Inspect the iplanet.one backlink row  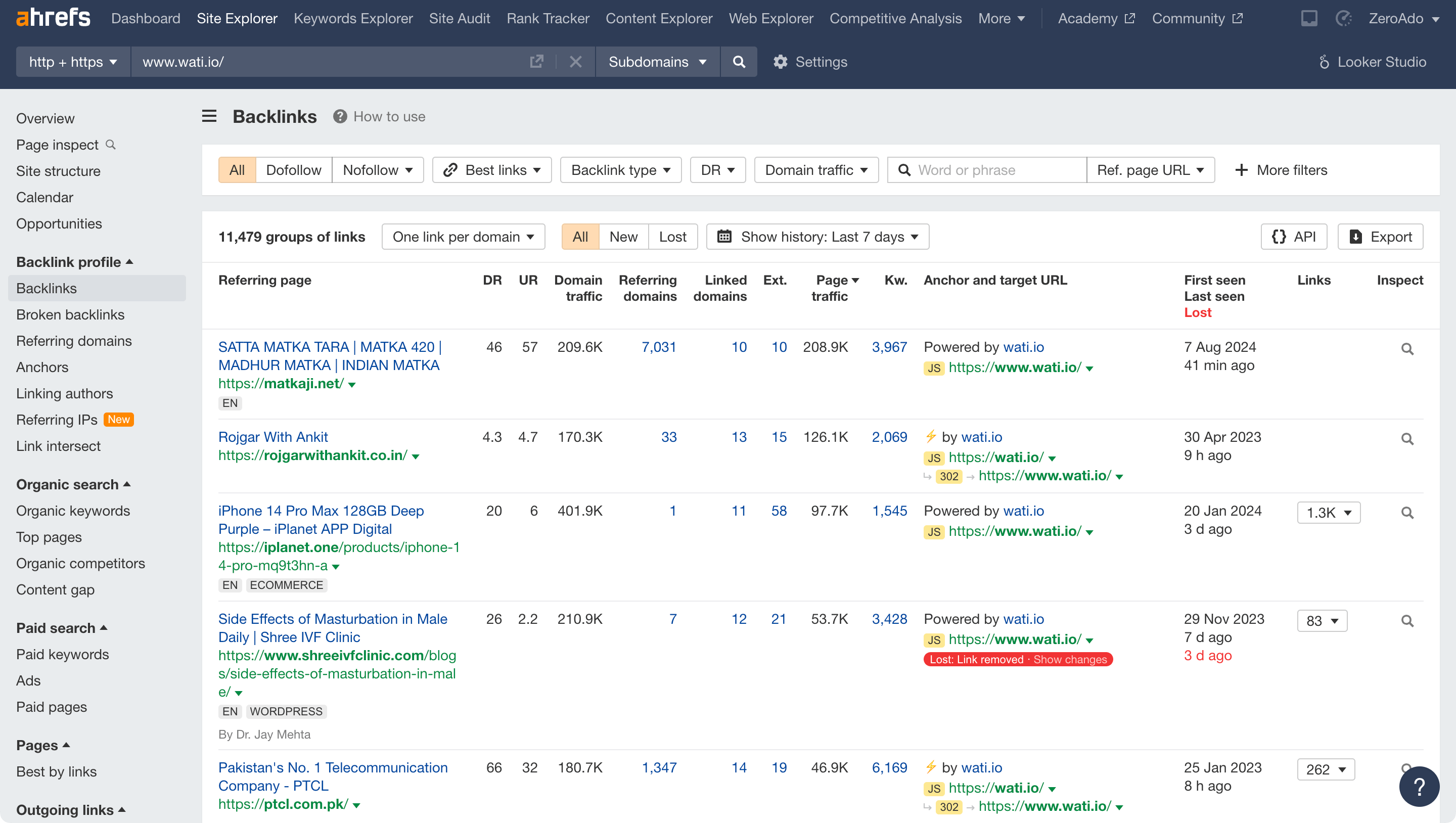point(1407,513)
